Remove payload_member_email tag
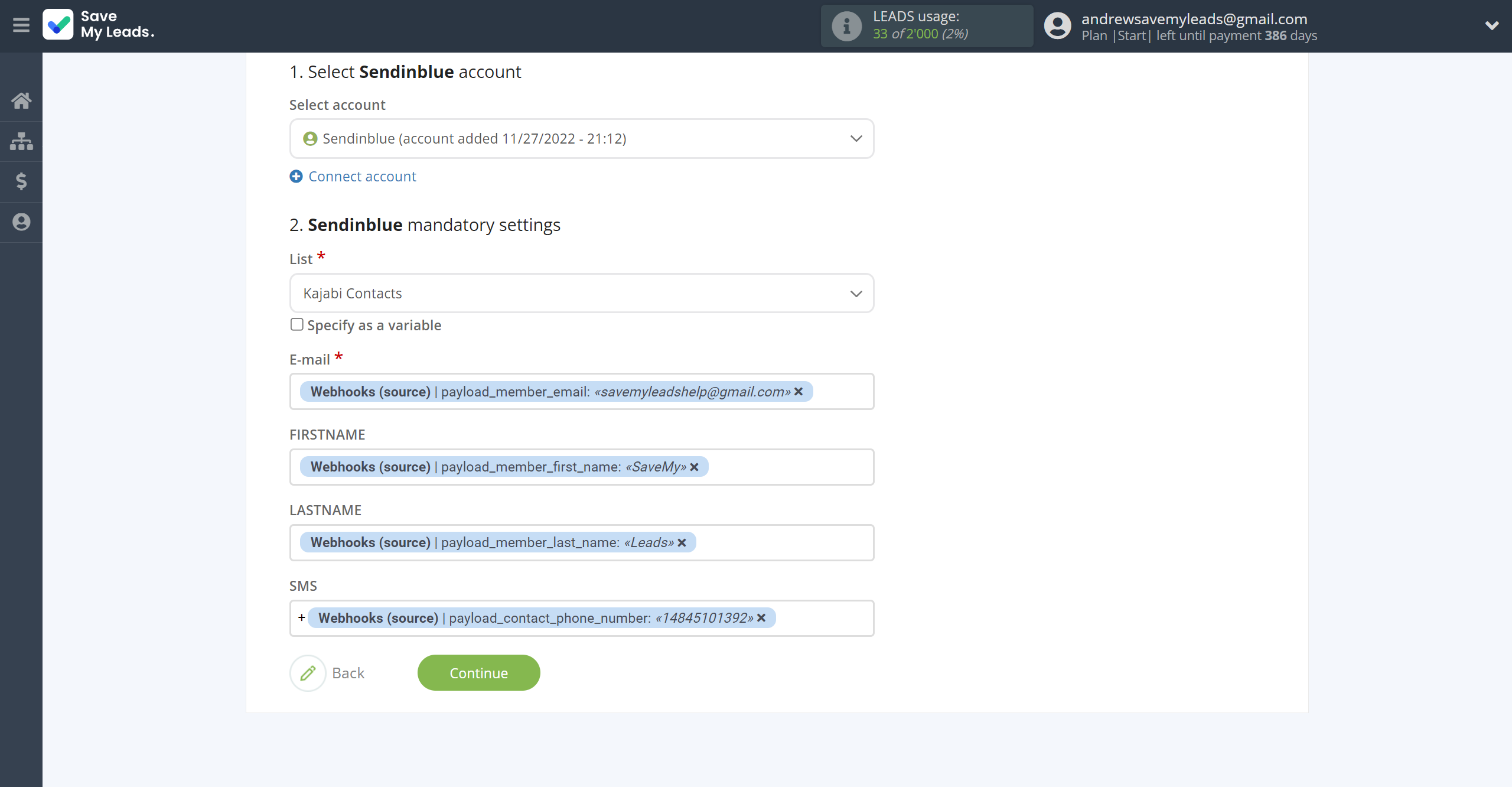Image resolution: width=1512 pixels, height=787 pixels. click(x=799, y=392)
